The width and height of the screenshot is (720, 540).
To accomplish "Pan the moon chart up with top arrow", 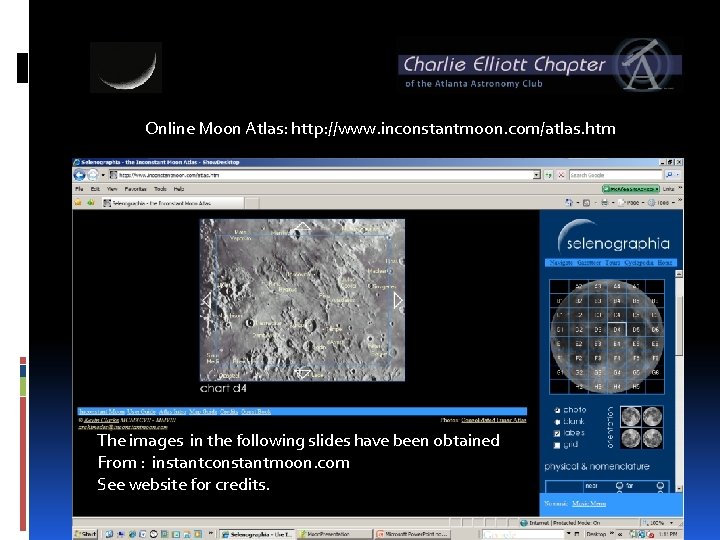I will click(x=302, y=226).
